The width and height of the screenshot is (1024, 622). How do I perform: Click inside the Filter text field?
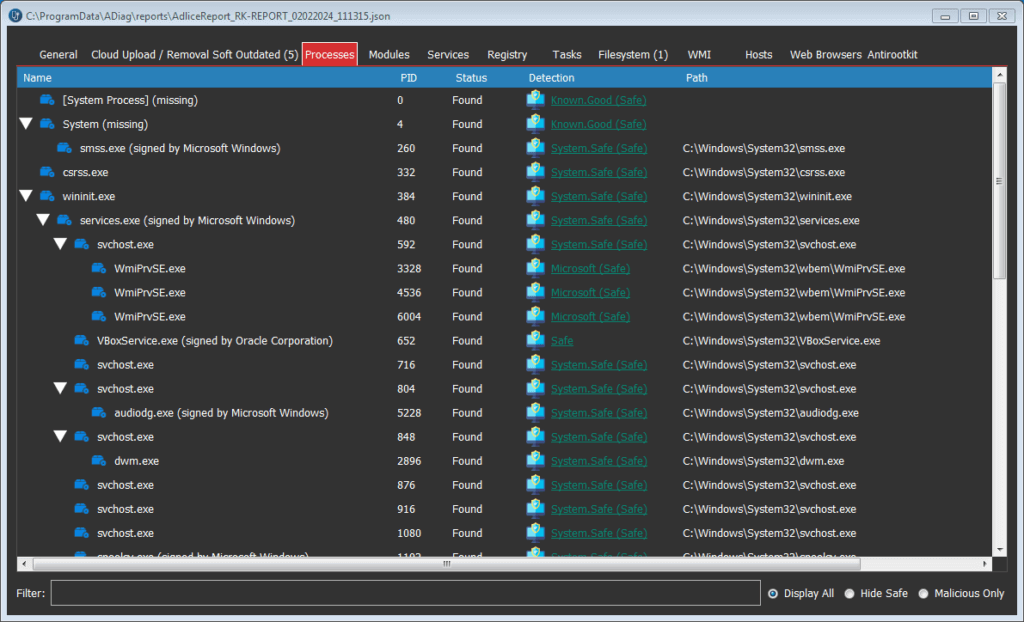405,593
